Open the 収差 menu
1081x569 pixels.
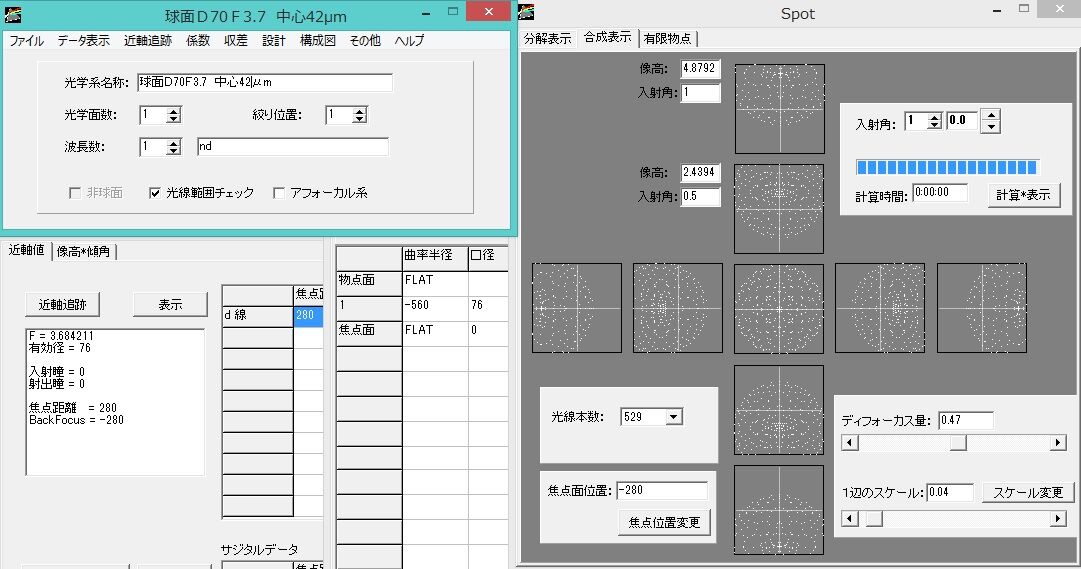pos(236,41)
